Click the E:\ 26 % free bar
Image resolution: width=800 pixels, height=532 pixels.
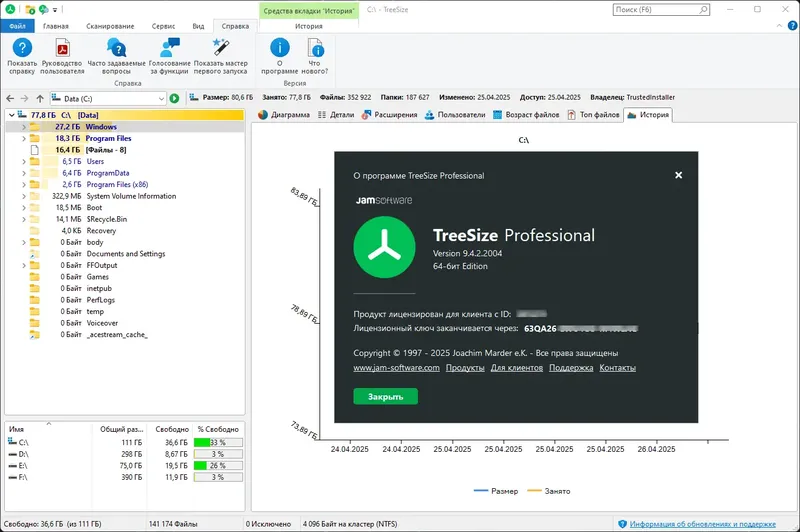point(218,466)
